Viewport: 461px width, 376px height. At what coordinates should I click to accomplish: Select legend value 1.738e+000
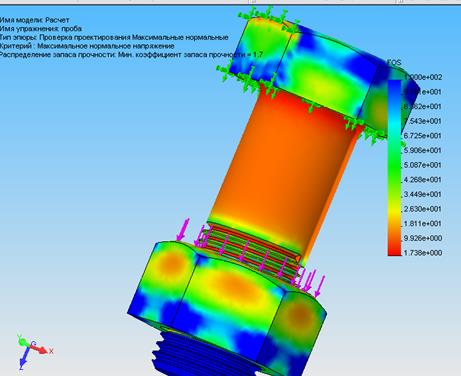423,253
